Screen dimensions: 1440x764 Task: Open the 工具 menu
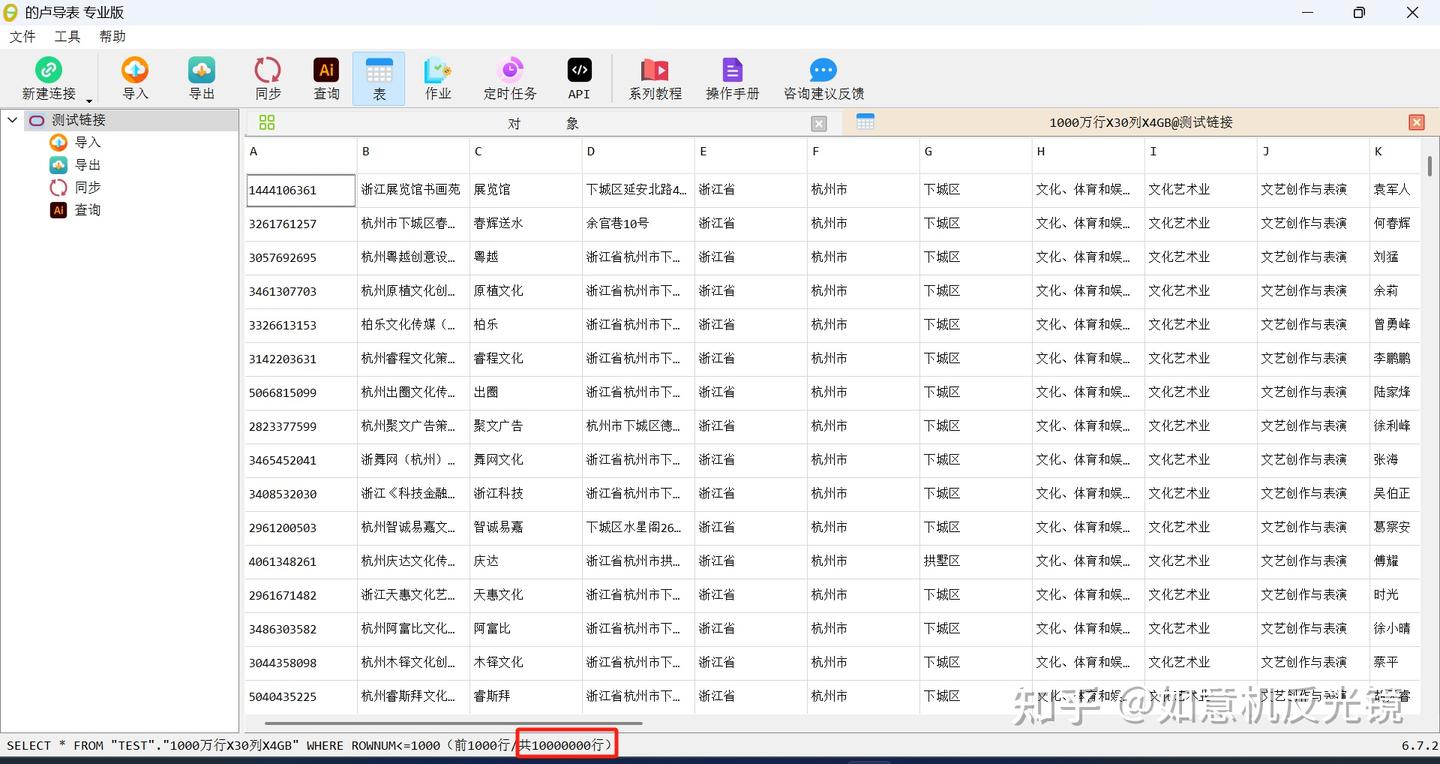(66, 36)
